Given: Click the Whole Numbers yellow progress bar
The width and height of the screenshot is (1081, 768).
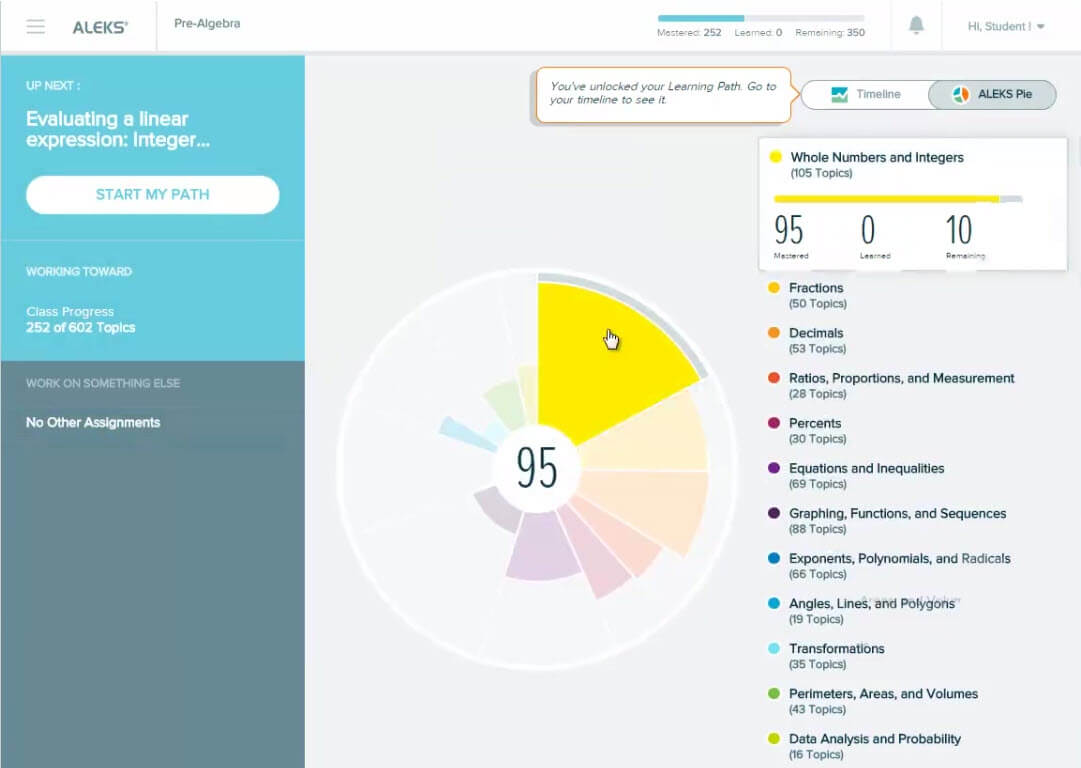Looking at the screenshot, I should [x=898, y=199].
